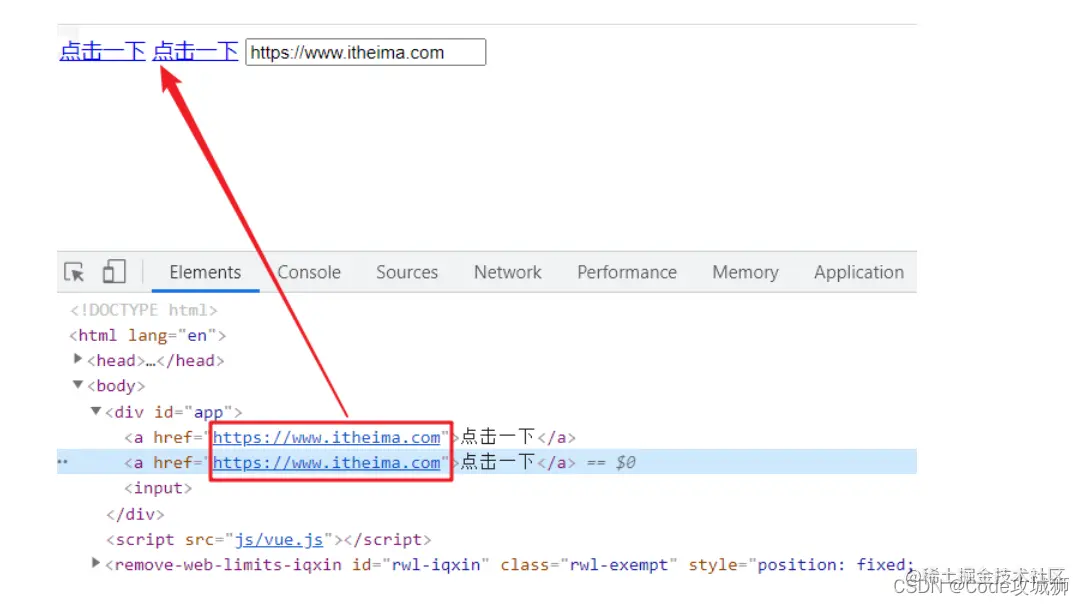Select the script src tag row
The image size is (1084, 605).
(268, 540)
